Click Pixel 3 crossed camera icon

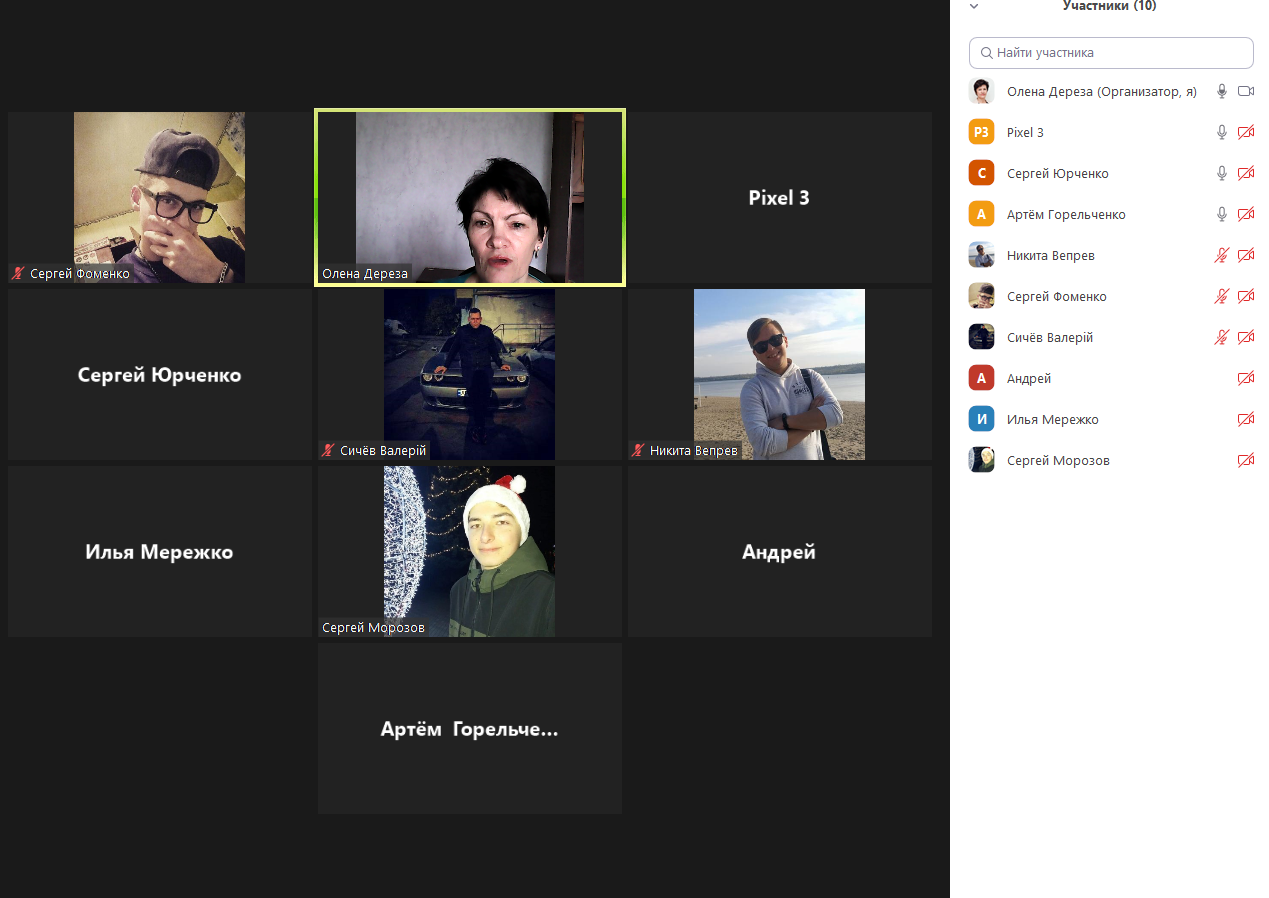1246,132
